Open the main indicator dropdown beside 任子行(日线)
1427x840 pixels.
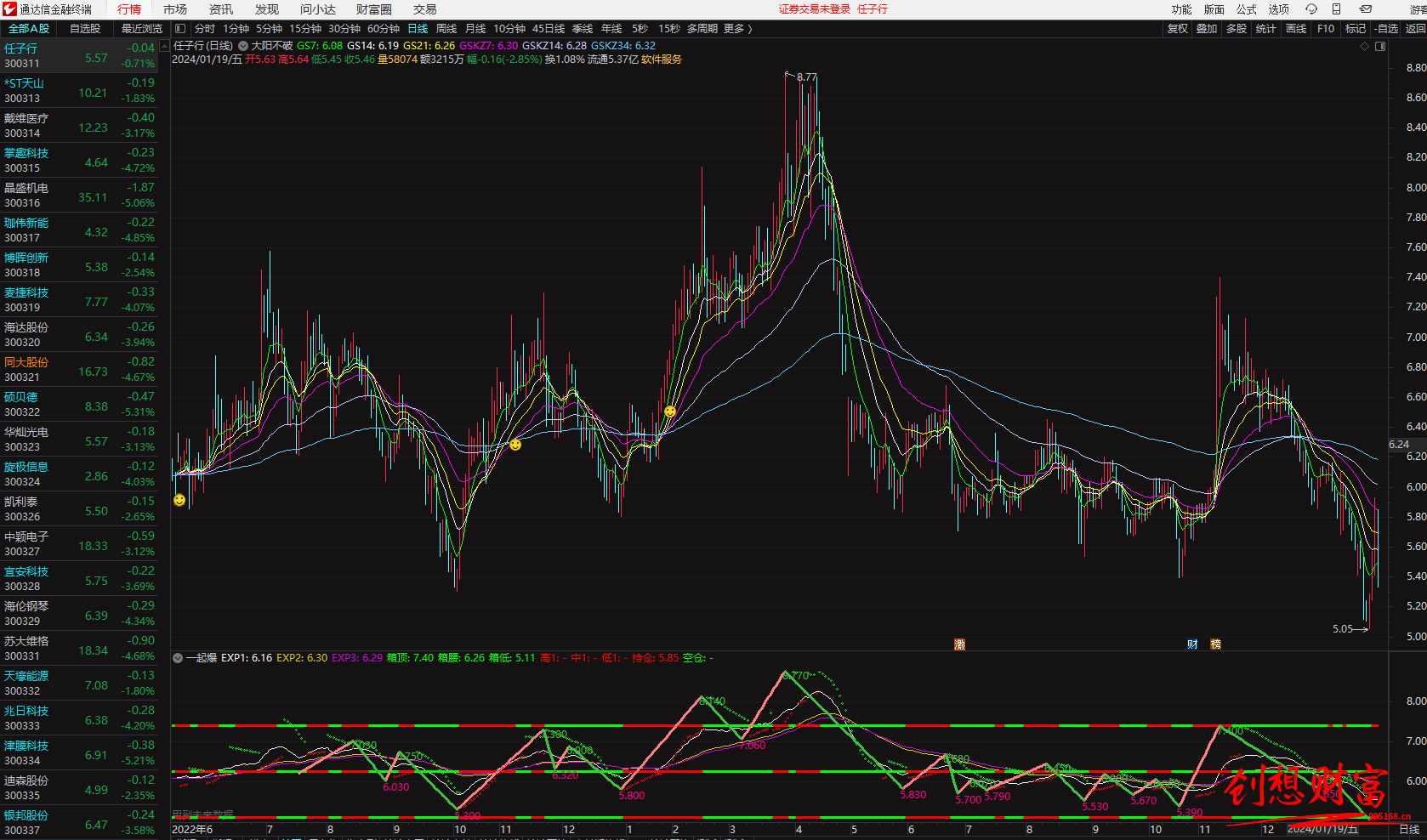coord(243,46)
